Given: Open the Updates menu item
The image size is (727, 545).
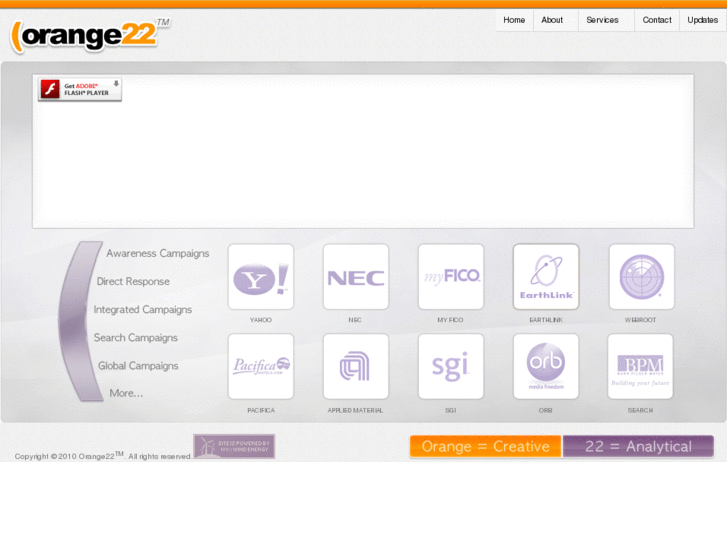Looking at the screenshot, I should 702,20.
